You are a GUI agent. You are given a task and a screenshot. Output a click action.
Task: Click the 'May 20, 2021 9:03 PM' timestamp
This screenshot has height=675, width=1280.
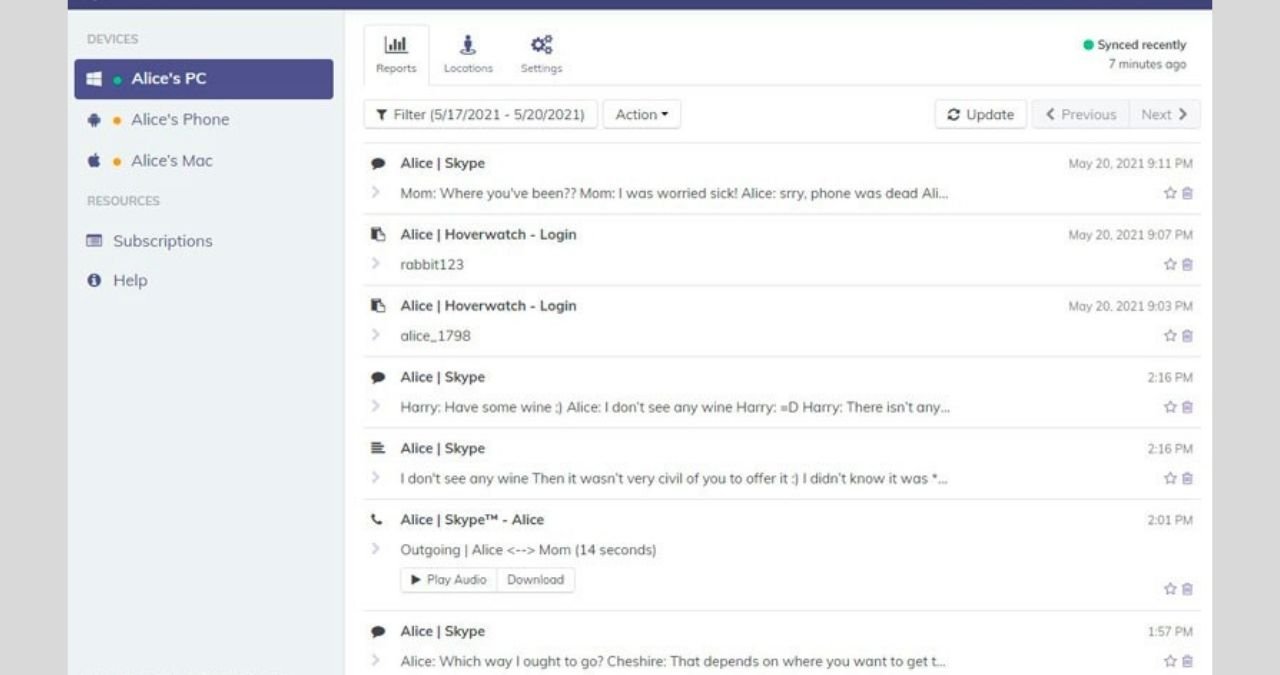click(1131, 306)
